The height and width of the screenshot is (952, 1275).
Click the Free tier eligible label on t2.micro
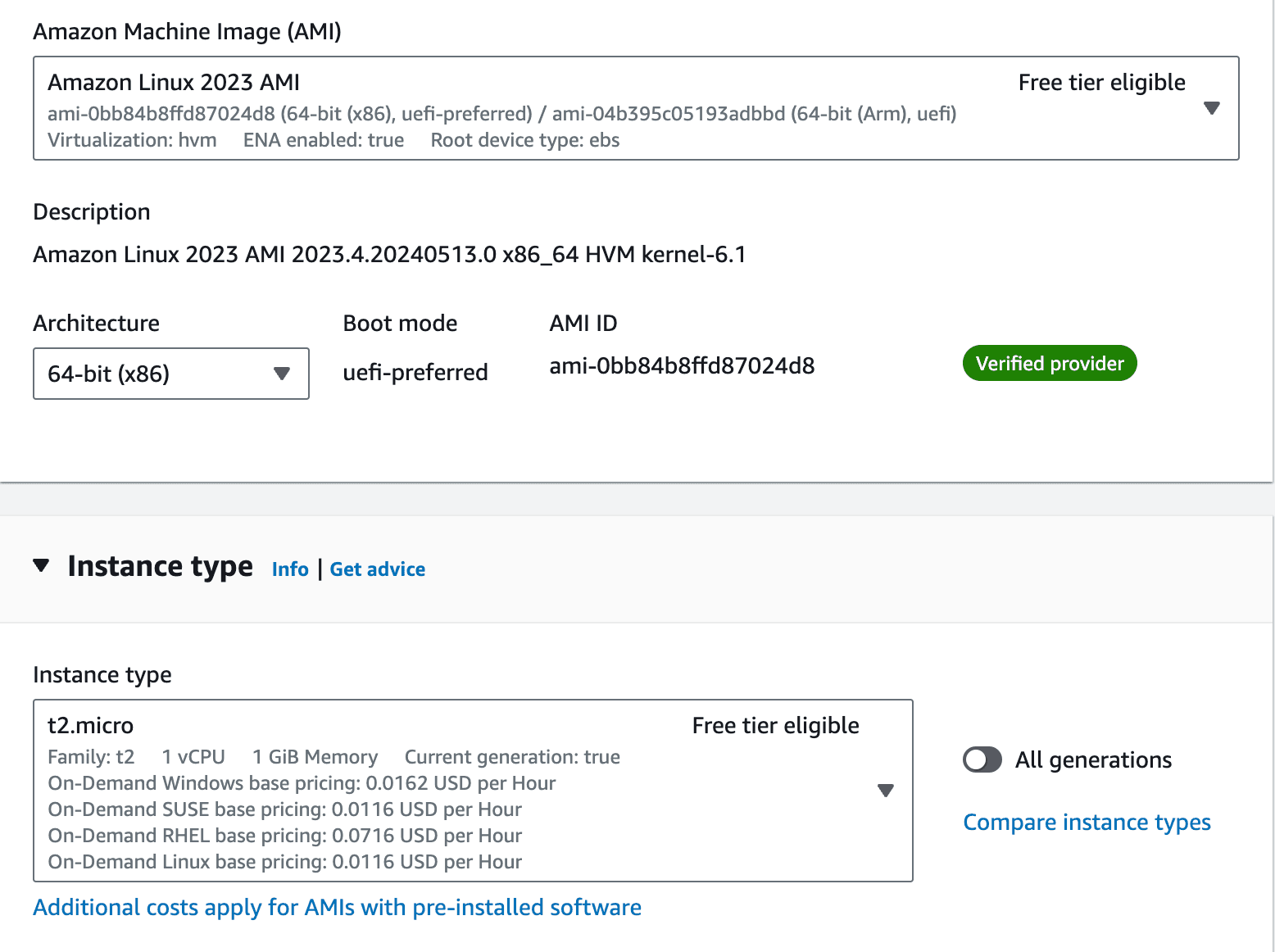click(x=775, y=725)
